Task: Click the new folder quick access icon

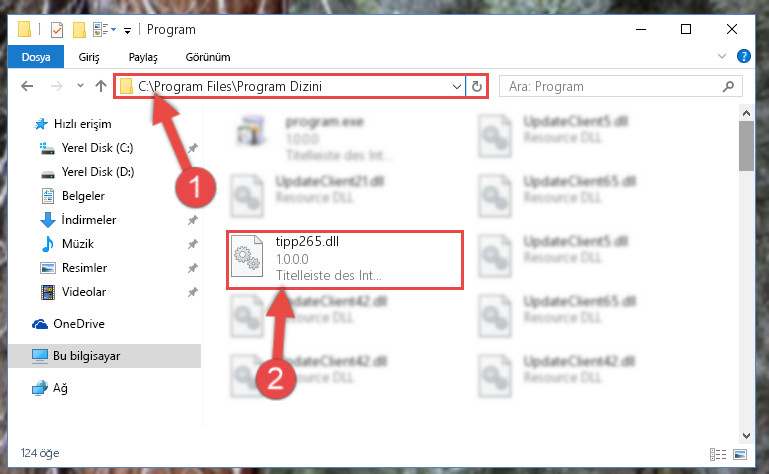Action: [79, 30]
